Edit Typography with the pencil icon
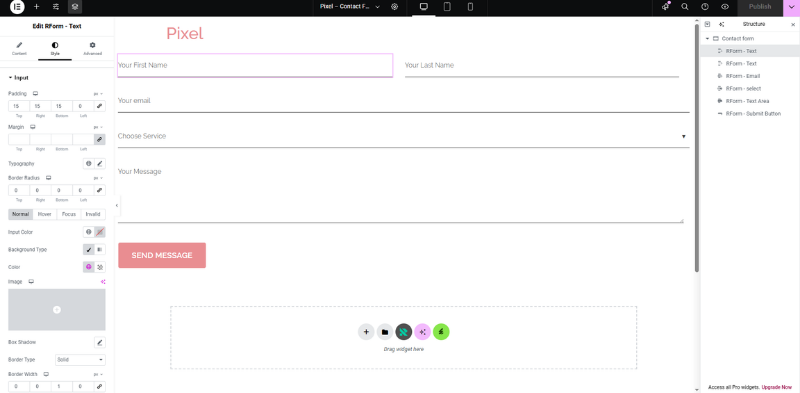Image resolution: width=800 pixels, height=393 pixels. pos(100,164)
